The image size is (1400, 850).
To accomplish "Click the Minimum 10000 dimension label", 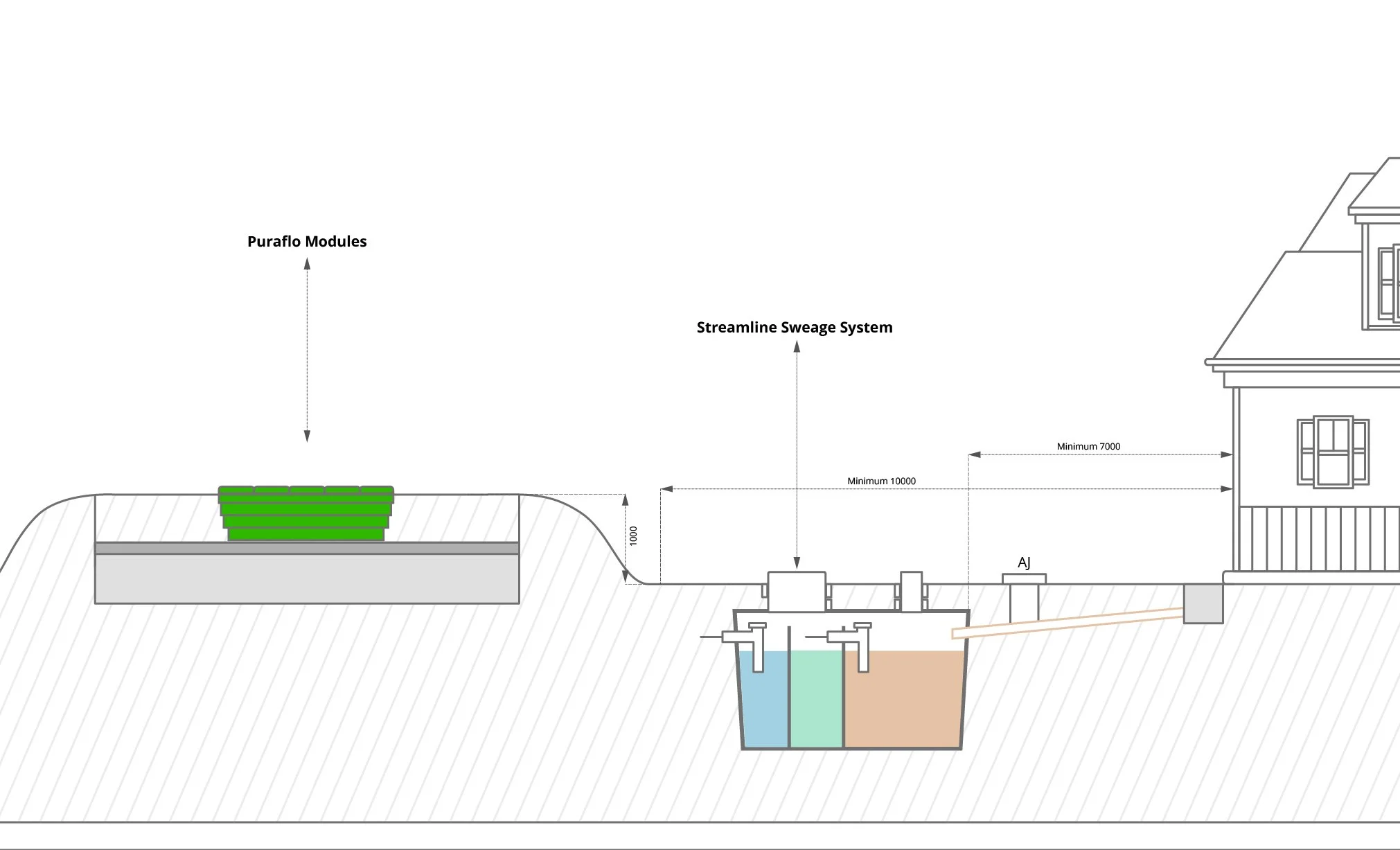I will tap(881, 481).
